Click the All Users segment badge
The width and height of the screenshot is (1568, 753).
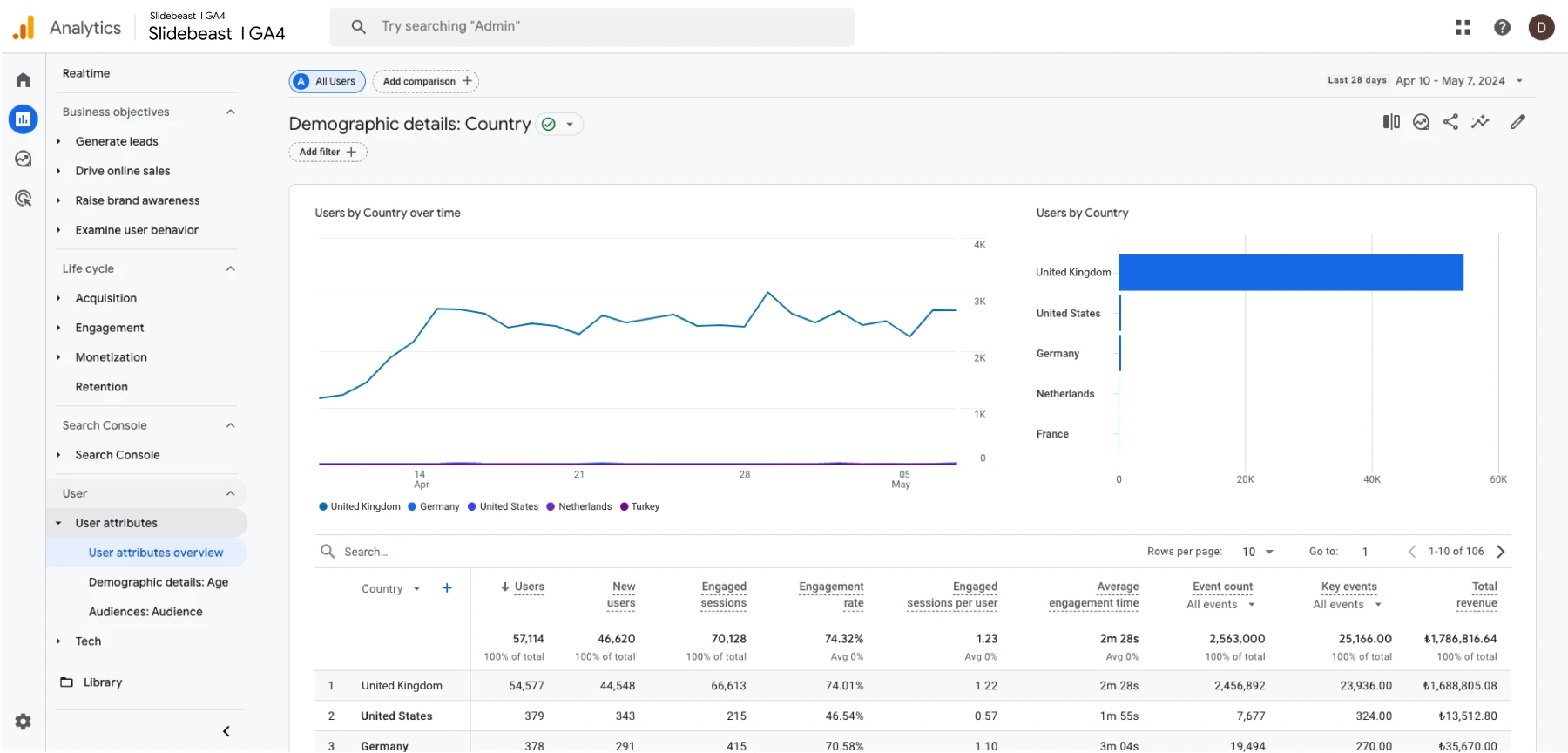coord(327,81)
